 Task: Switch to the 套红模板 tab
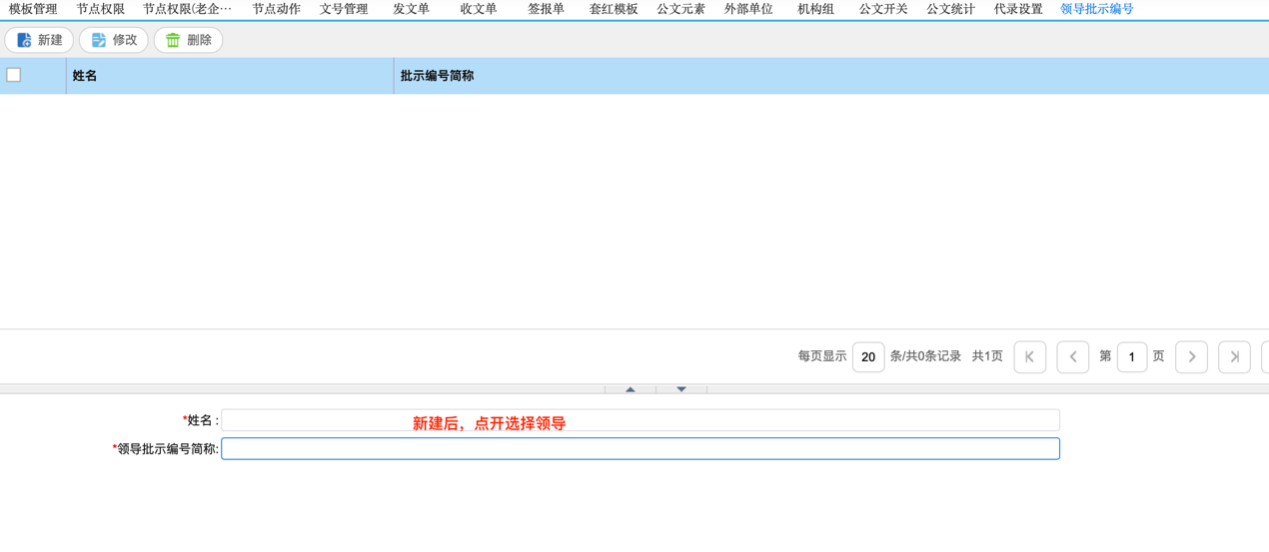(613, 9)
